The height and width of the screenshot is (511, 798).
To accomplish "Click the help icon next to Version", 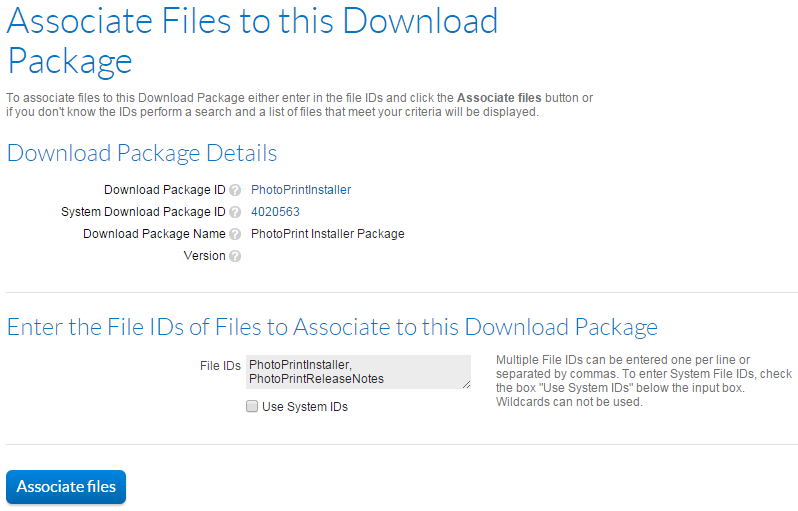I will click(x=235, y=256).
